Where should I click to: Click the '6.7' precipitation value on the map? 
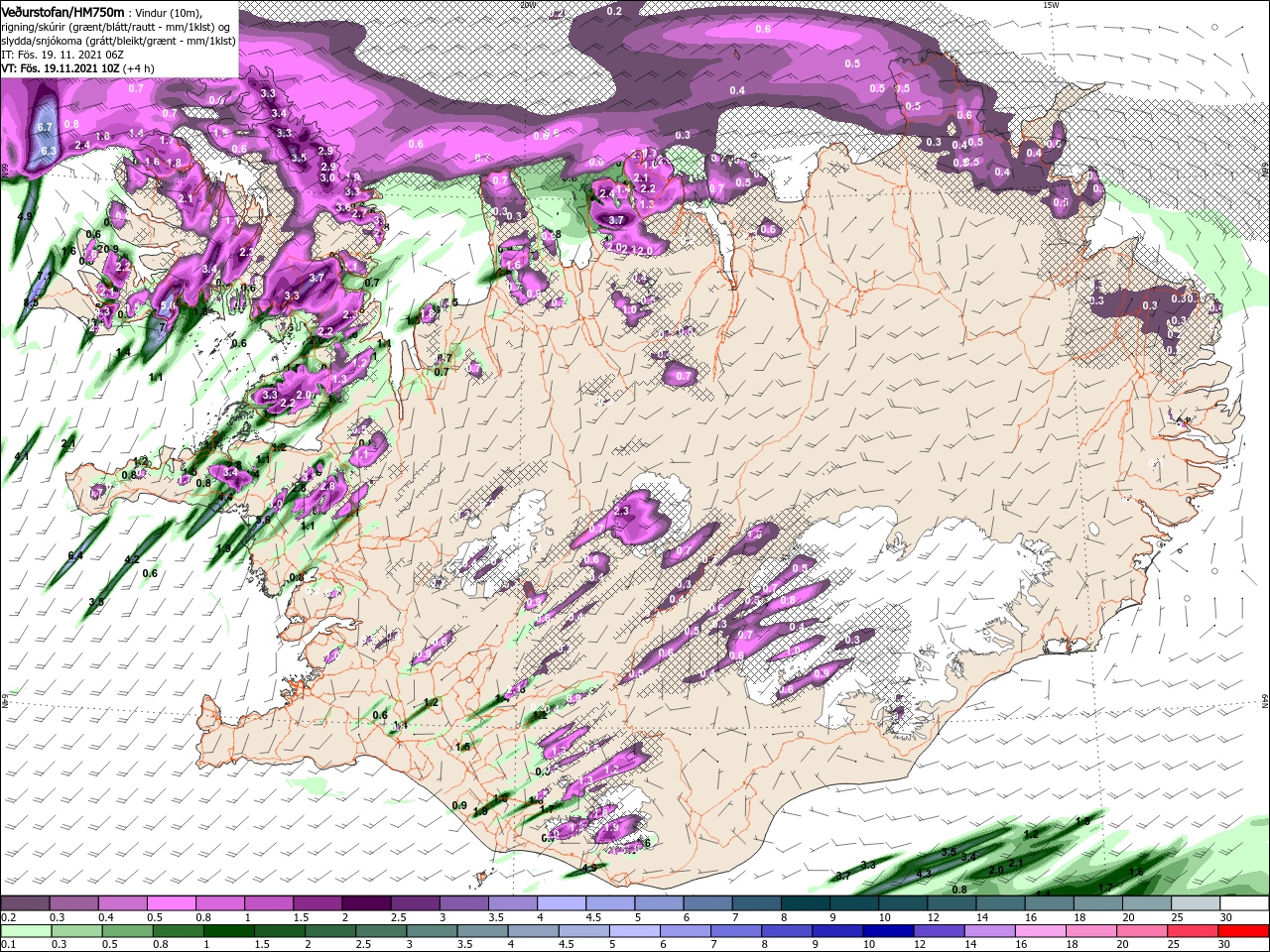[45, 128]
